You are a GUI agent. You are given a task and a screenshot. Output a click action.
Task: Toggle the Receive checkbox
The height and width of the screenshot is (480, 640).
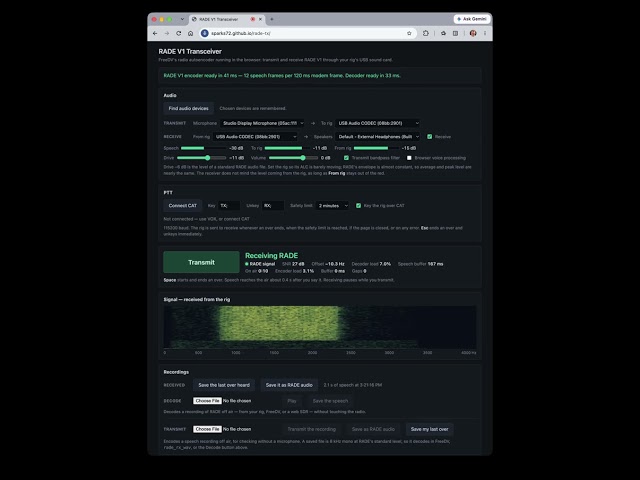429,137
